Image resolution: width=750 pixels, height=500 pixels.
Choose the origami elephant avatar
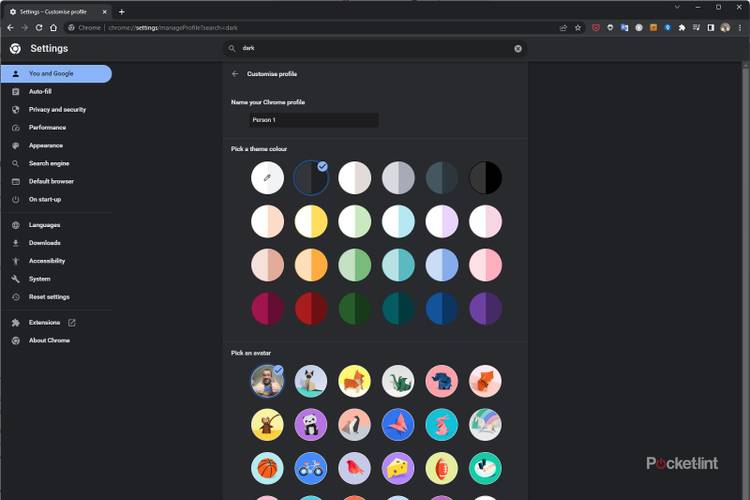441,381
